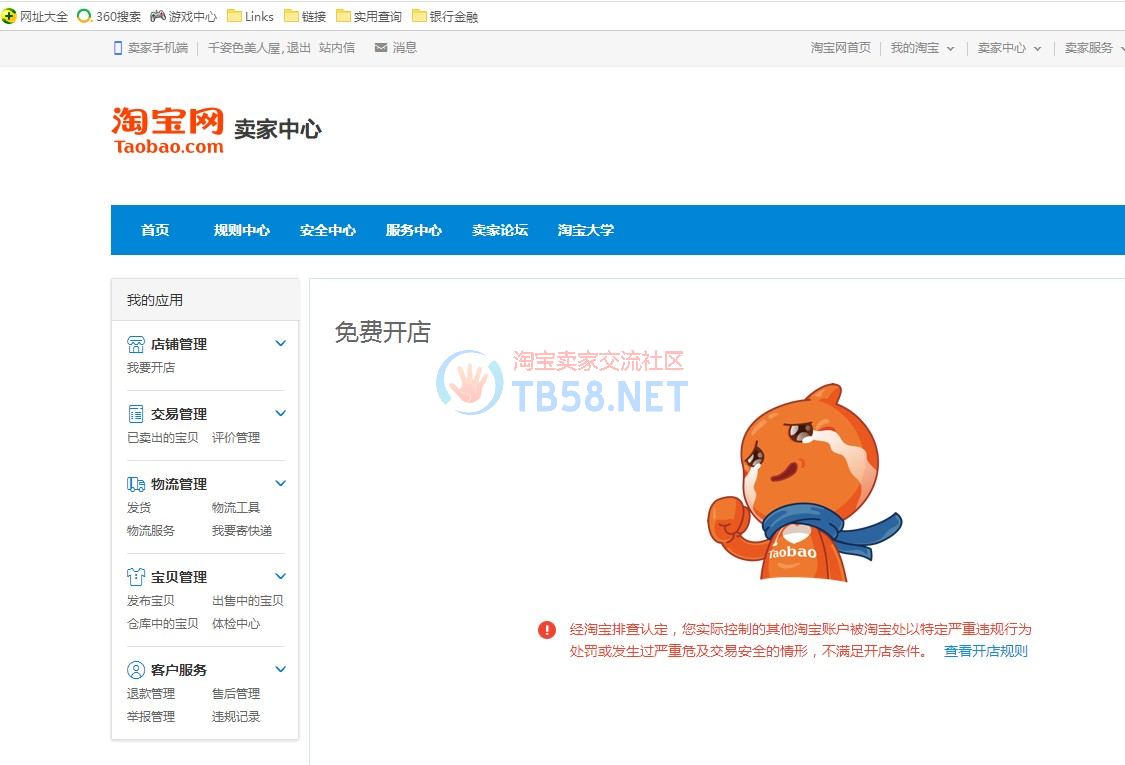Open the 银行金融 bookmark folder
Viewport: 1125px width, 765px height.
tap(445, 16)
